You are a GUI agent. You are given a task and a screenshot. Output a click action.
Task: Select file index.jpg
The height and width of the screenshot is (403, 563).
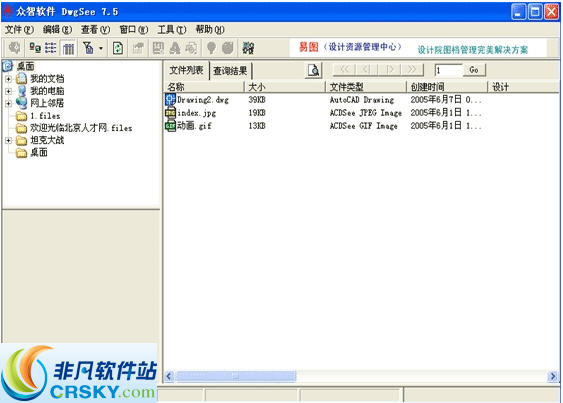[196, 113]
